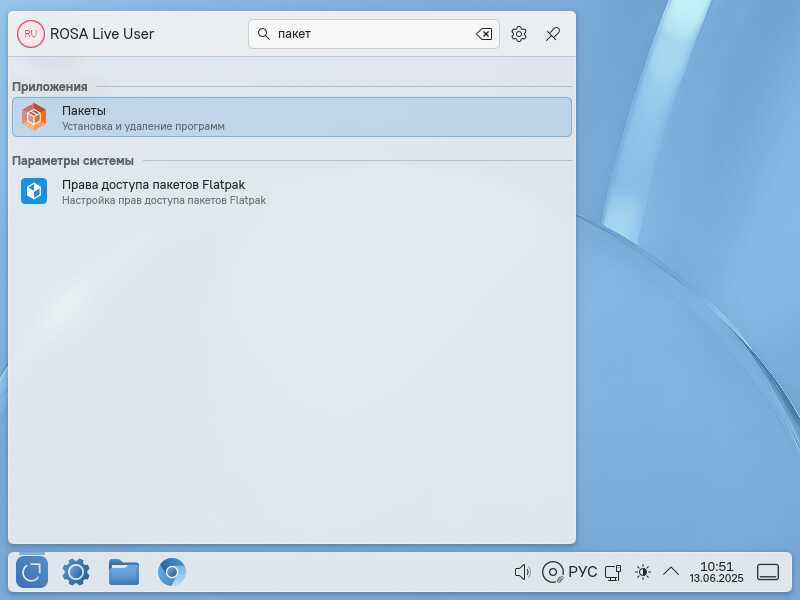Click the ROSA Live User avatar
Image resolution: width=800 pixels, height=600 pixels.
coord(30,34)
